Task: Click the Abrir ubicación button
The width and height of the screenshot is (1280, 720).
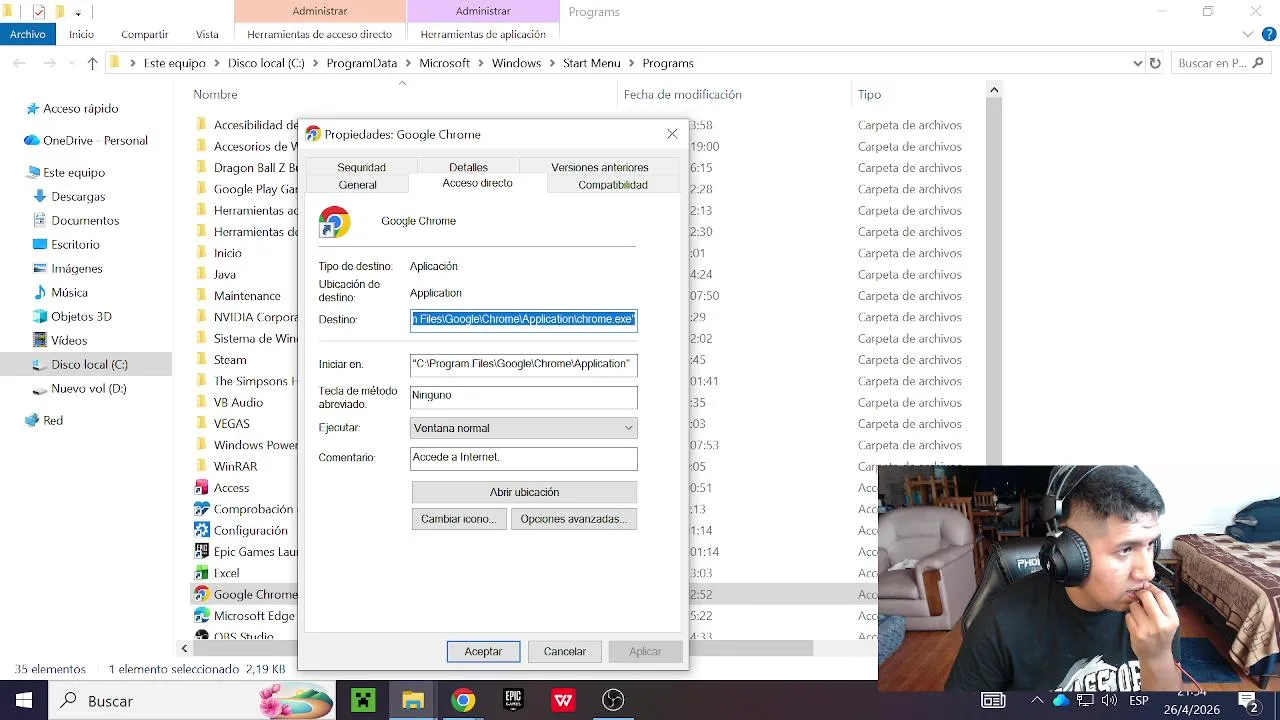Action: (524, 492)
